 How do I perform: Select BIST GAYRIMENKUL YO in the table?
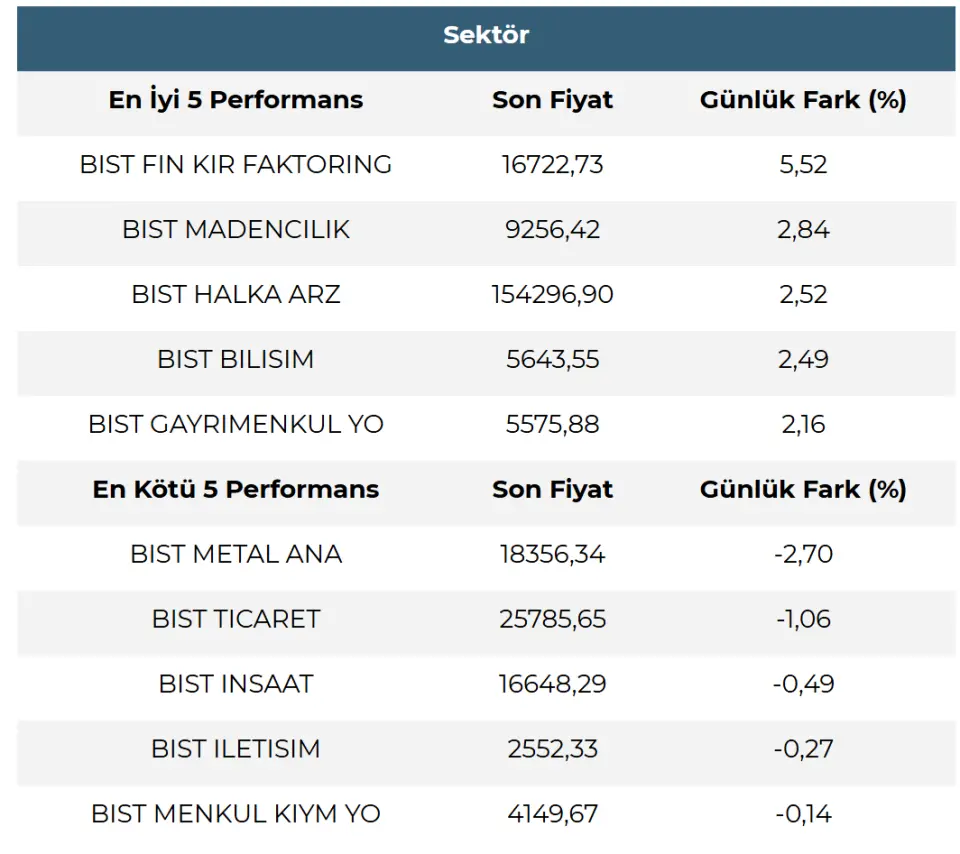point(236,425)
